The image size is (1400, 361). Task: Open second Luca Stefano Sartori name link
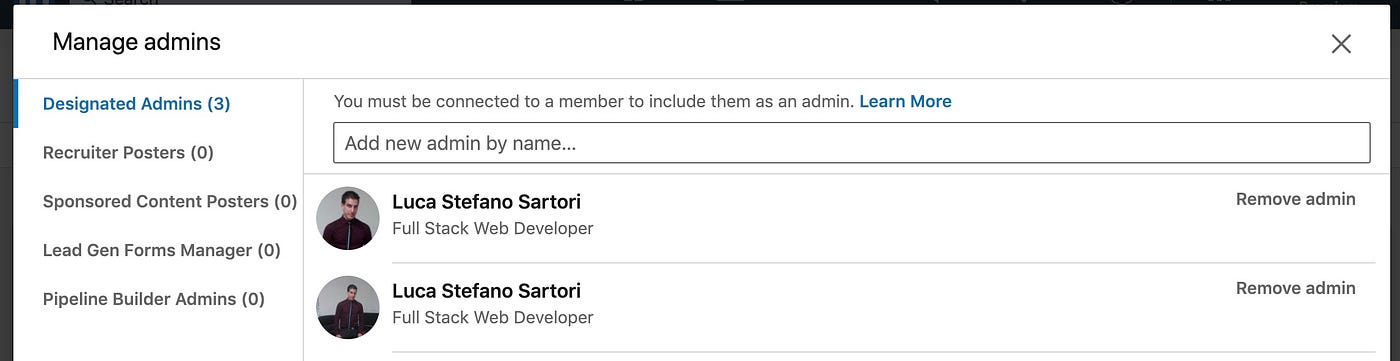coord(486,291)
